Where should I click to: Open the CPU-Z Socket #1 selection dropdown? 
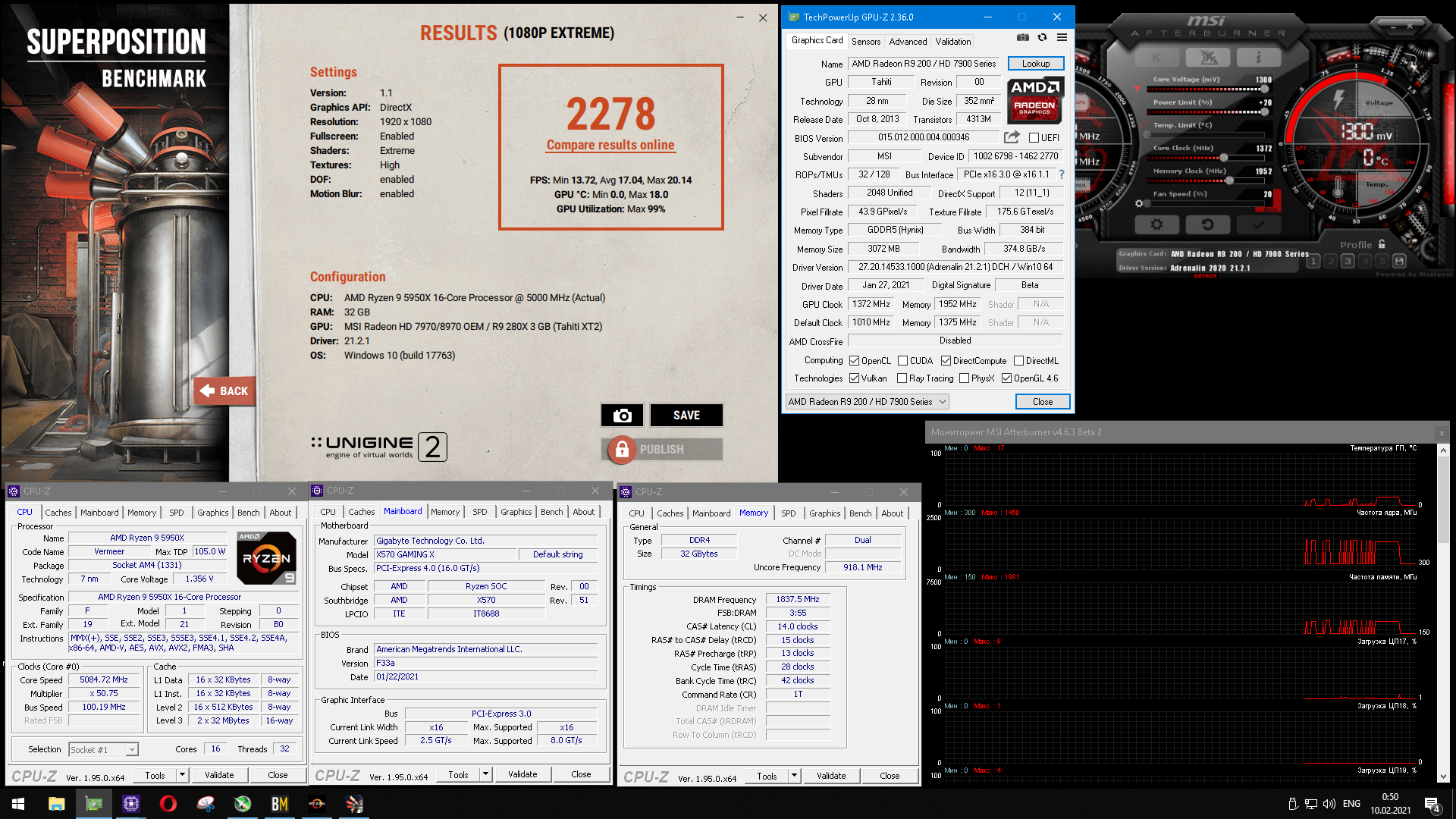104,749
